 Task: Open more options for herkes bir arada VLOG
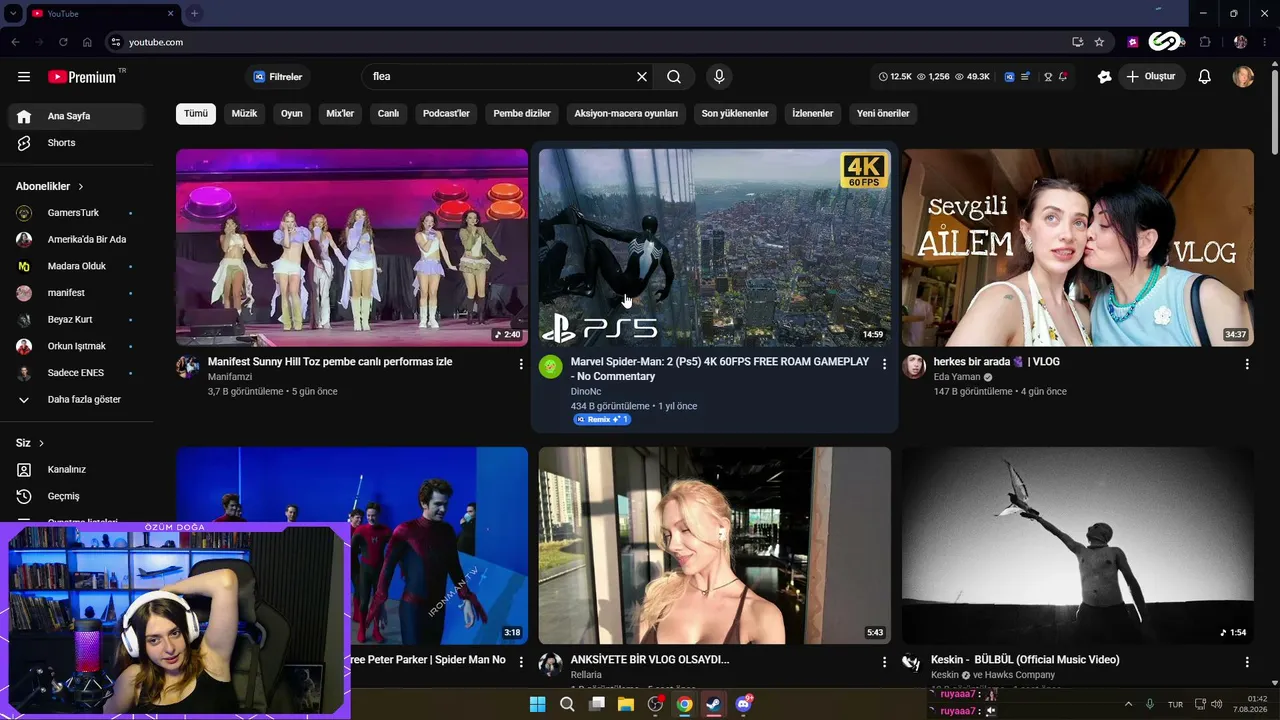1247,365
